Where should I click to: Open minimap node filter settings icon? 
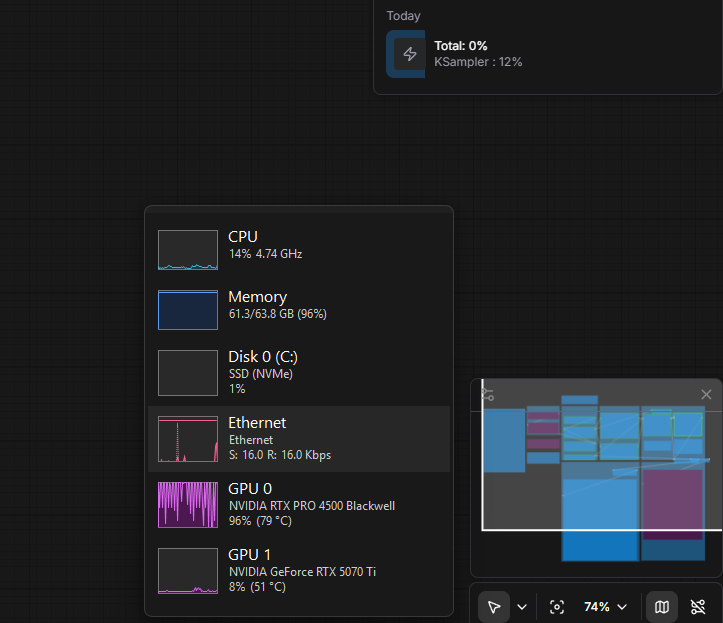coord(487,395)
